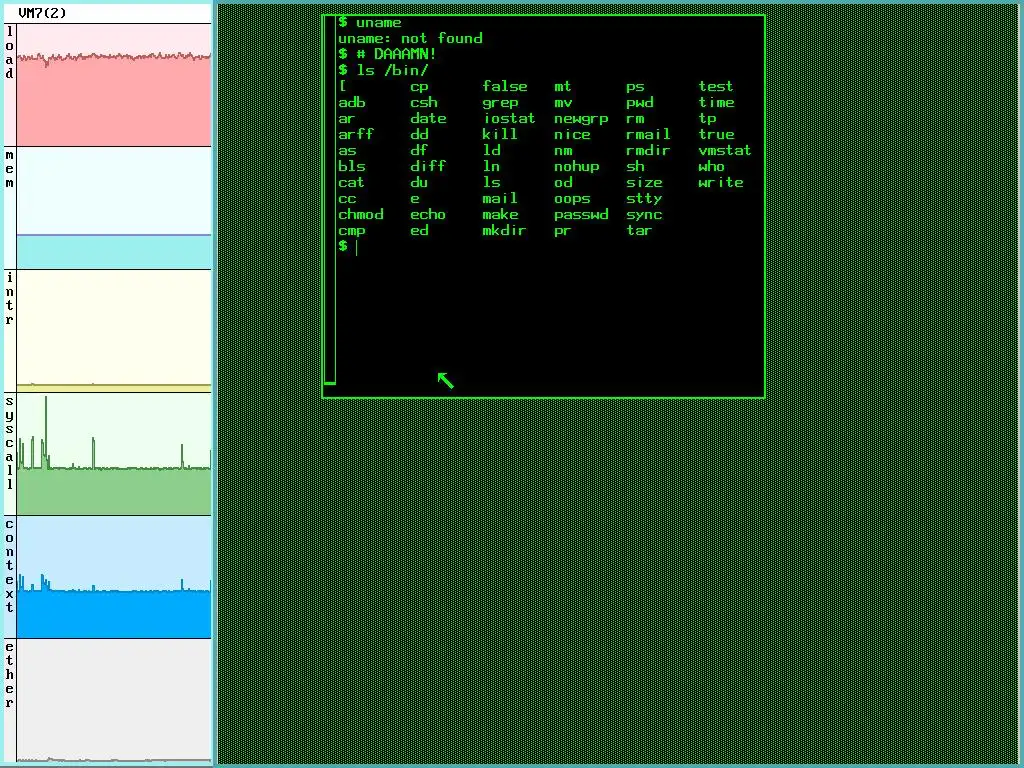1024x768 pixels.
Task: Click 'pwd' in the listing
Action: [x=639, y=103]
